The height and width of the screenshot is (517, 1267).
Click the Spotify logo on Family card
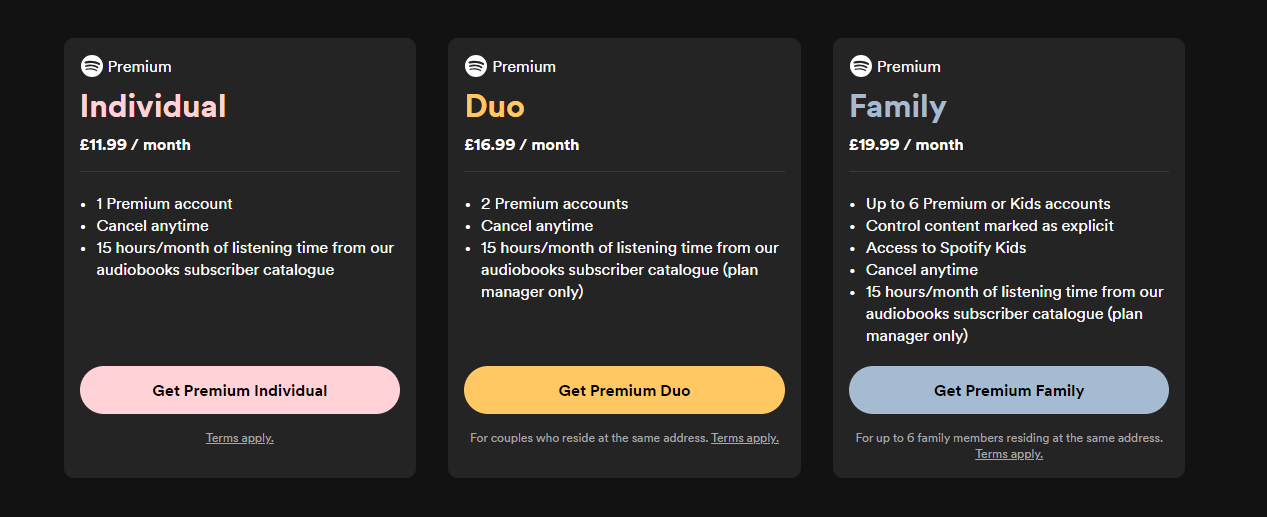click(x=860, y=66)
